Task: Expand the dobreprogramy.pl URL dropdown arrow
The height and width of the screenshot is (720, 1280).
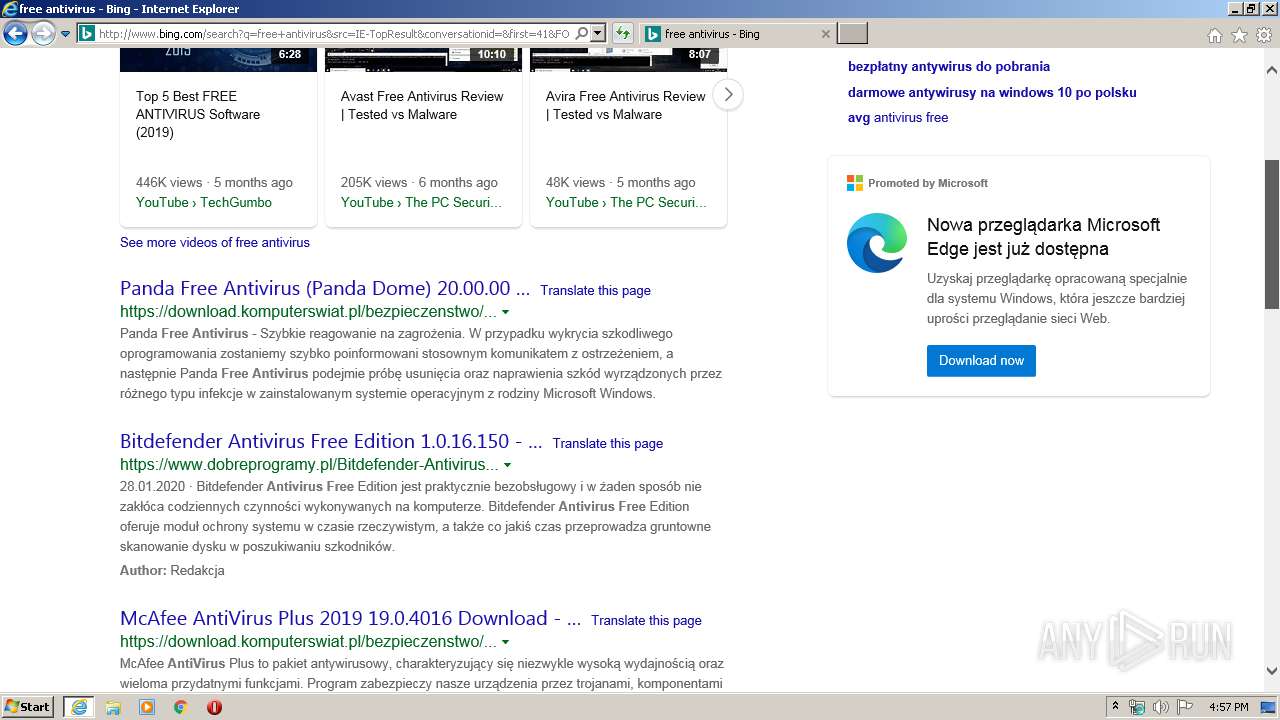Action: click(x=507, y=465)
